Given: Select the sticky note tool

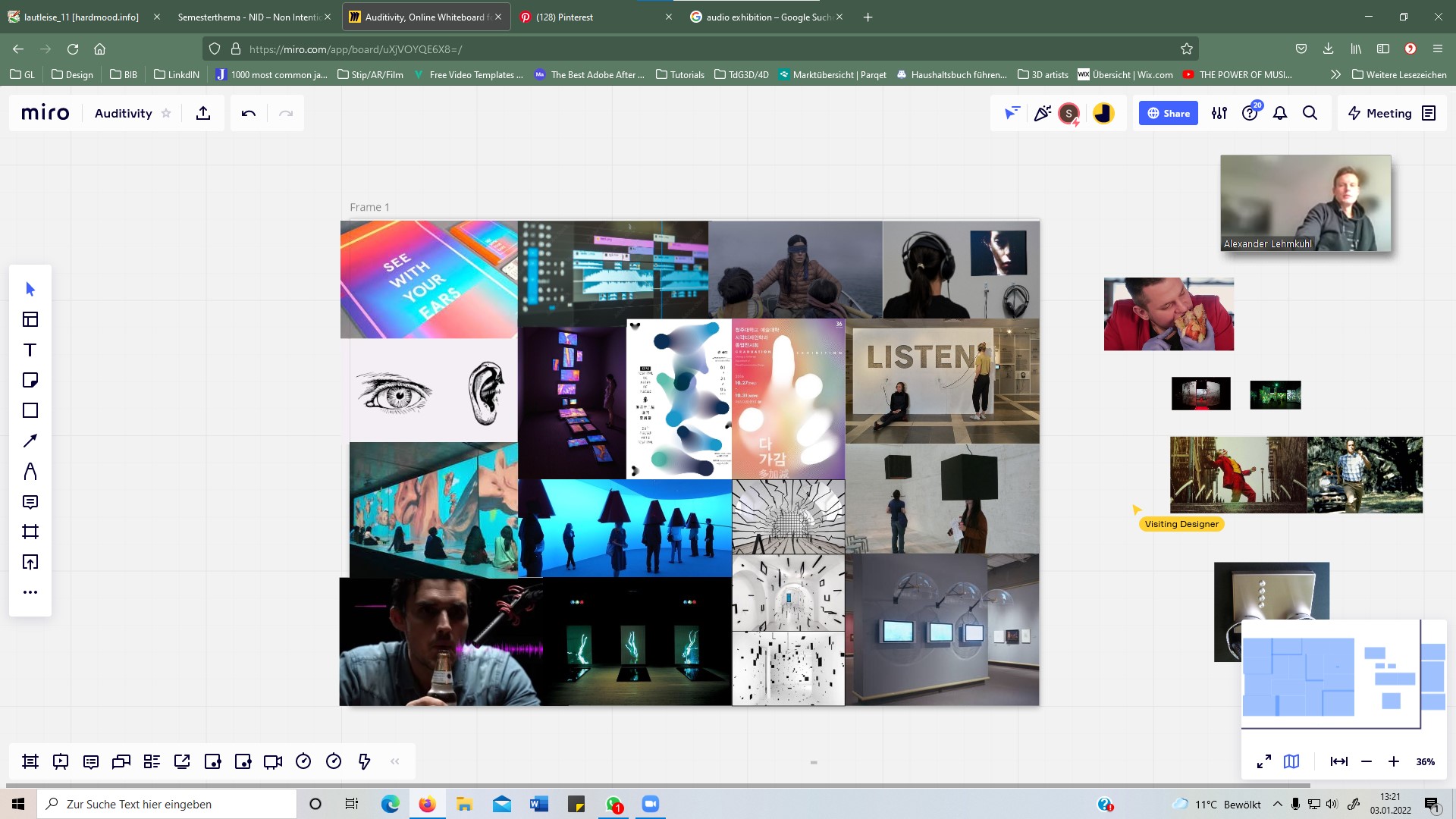Looking at the screenshot, I should click(x=30, y=380).
